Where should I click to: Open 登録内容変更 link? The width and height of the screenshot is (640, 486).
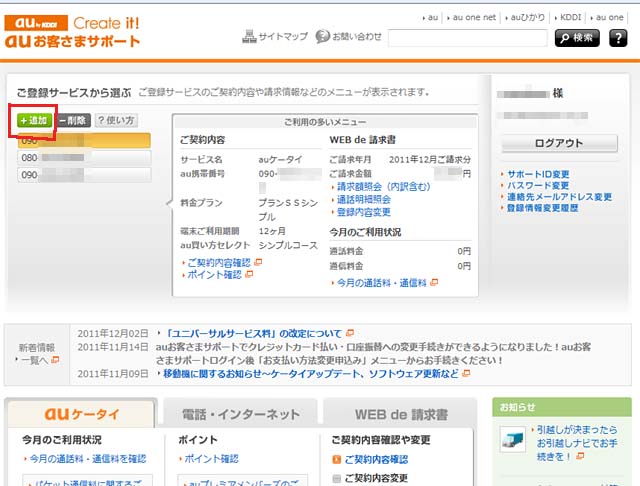364,212
